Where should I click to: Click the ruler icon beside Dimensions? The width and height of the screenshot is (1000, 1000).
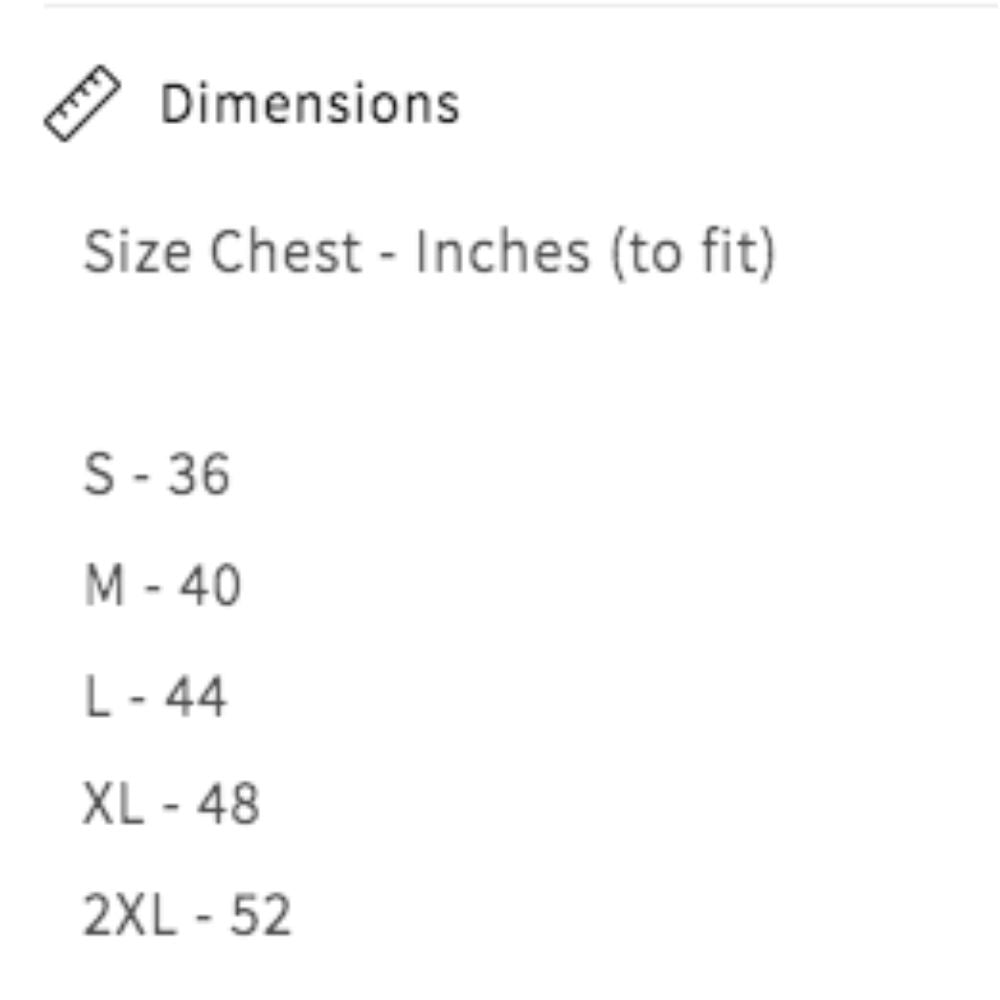(82, 104)
